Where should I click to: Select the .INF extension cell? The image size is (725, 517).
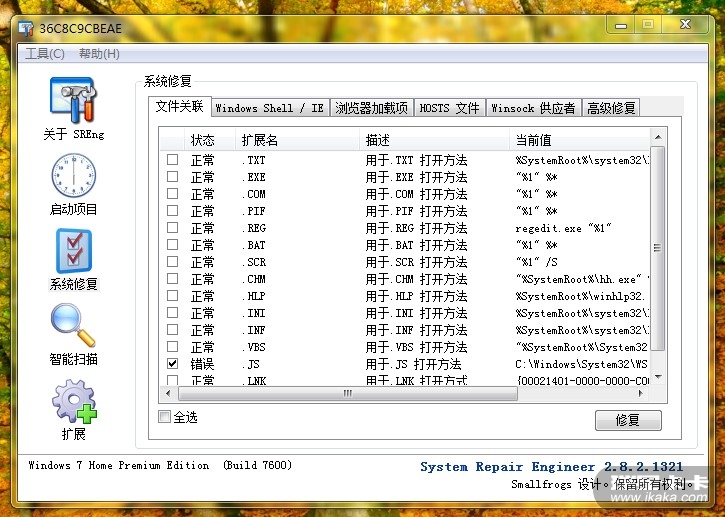pos(254,330)
